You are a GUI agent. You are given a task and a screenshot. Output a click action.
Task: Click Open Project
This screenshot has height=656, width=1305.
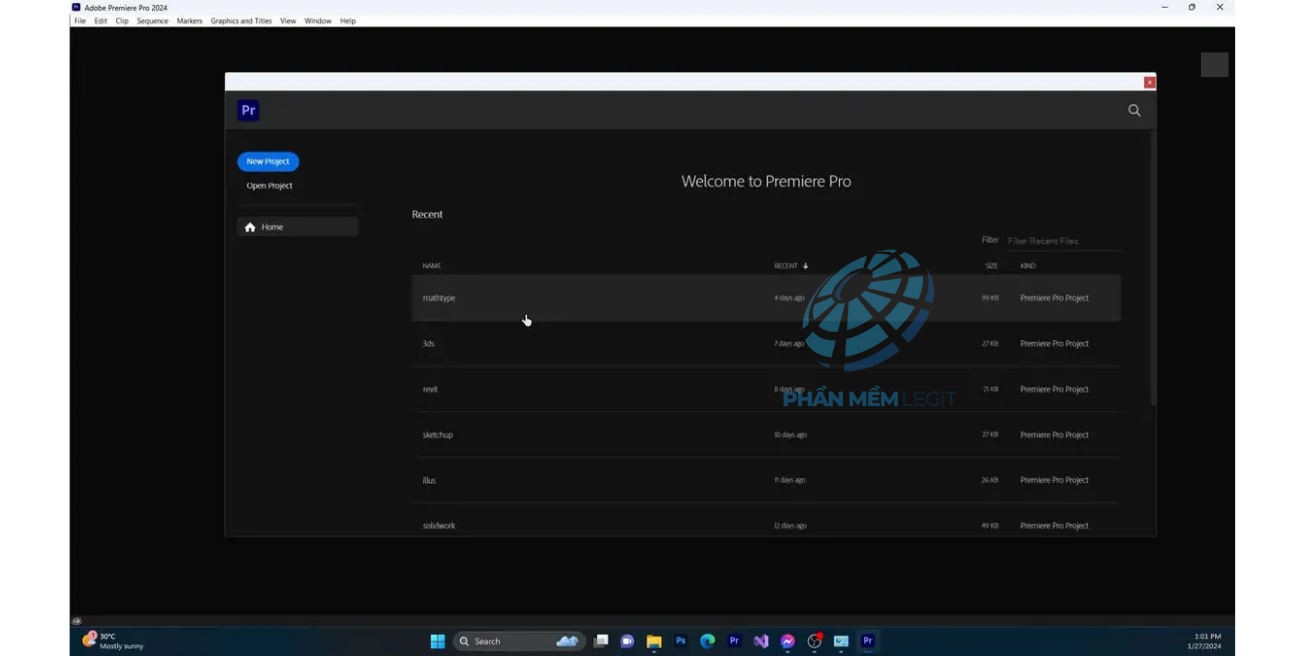269,185
